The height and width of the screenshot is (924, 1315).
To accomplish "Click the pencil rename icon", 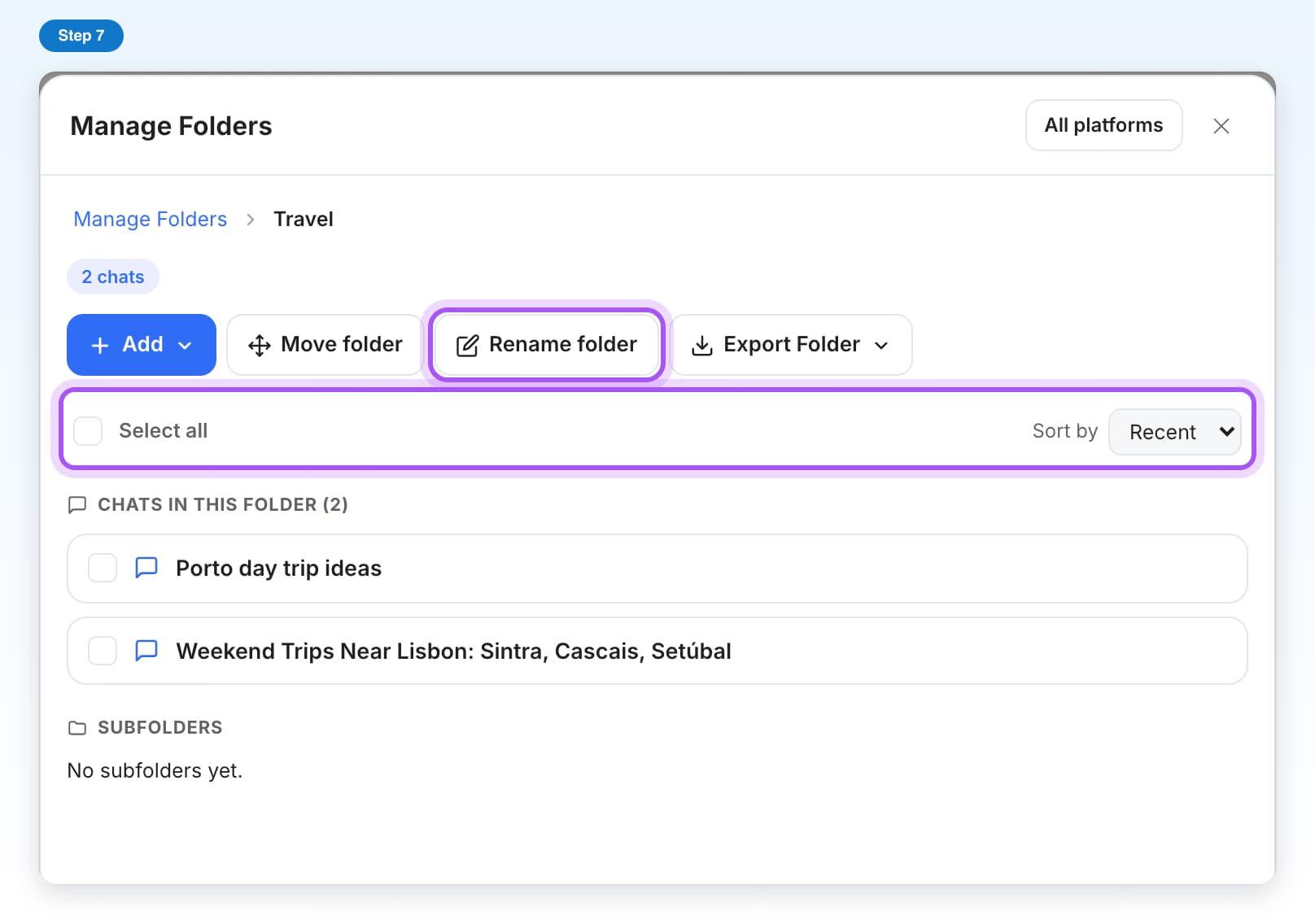I will pyautogui.click(x=467, y=346).
